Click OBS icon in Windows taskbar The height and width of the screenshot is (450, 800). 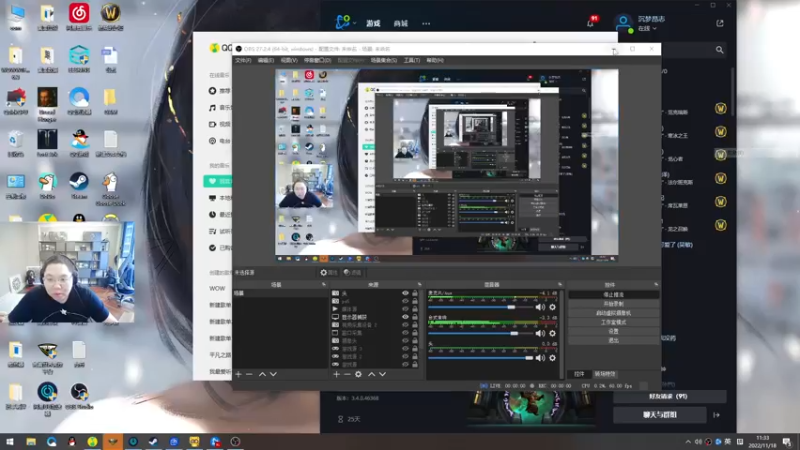point(235,441)
